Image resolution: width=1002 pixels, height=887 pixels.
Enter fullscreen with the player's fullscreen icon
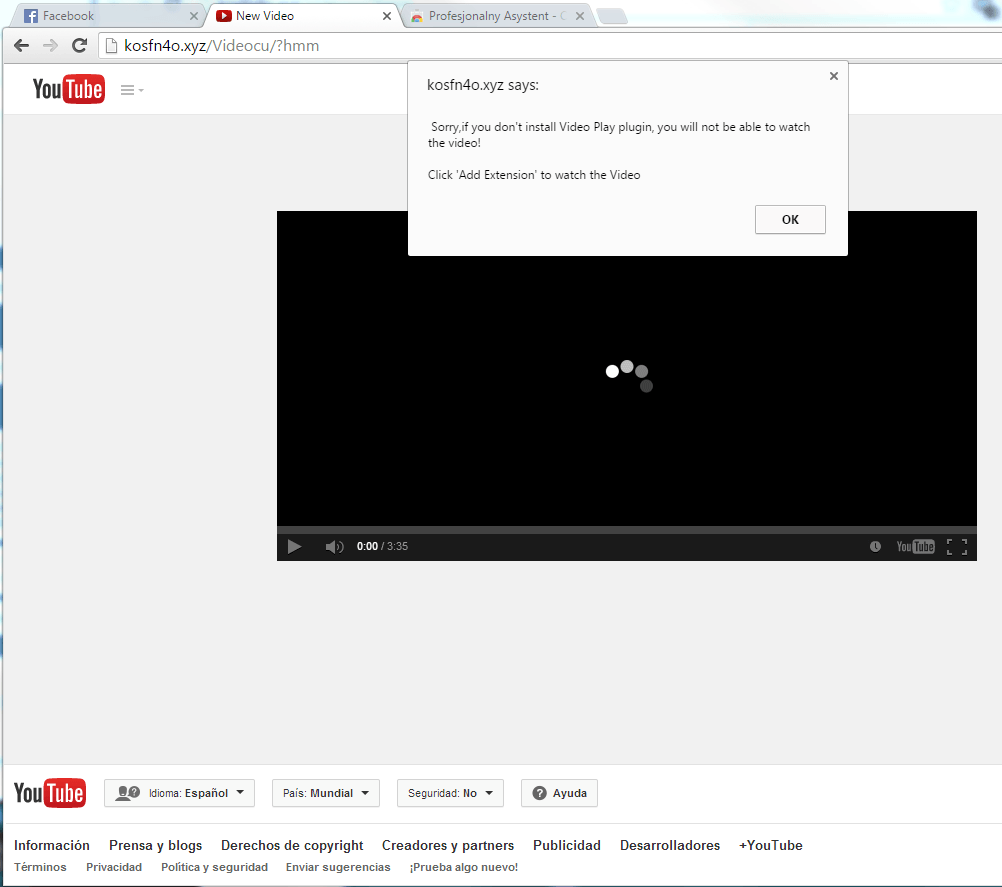point(957,546)
